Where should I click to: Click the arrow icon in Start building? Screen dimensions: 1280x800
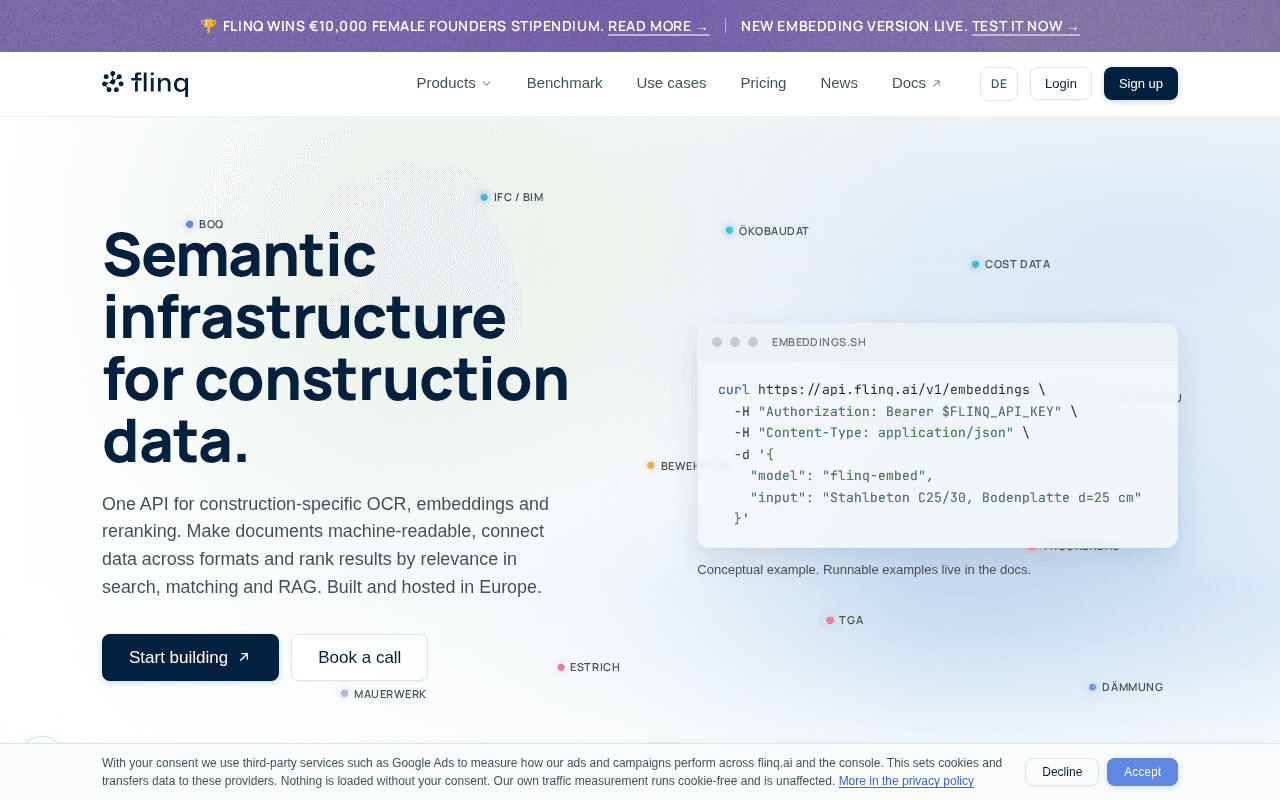244,657
